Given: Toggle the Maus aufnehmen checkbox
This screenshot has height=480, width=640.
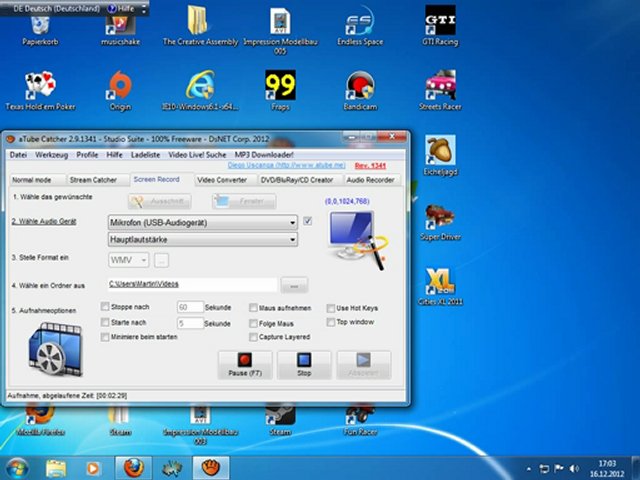Looking at the screenshot, I should click(x=253, y=308).
